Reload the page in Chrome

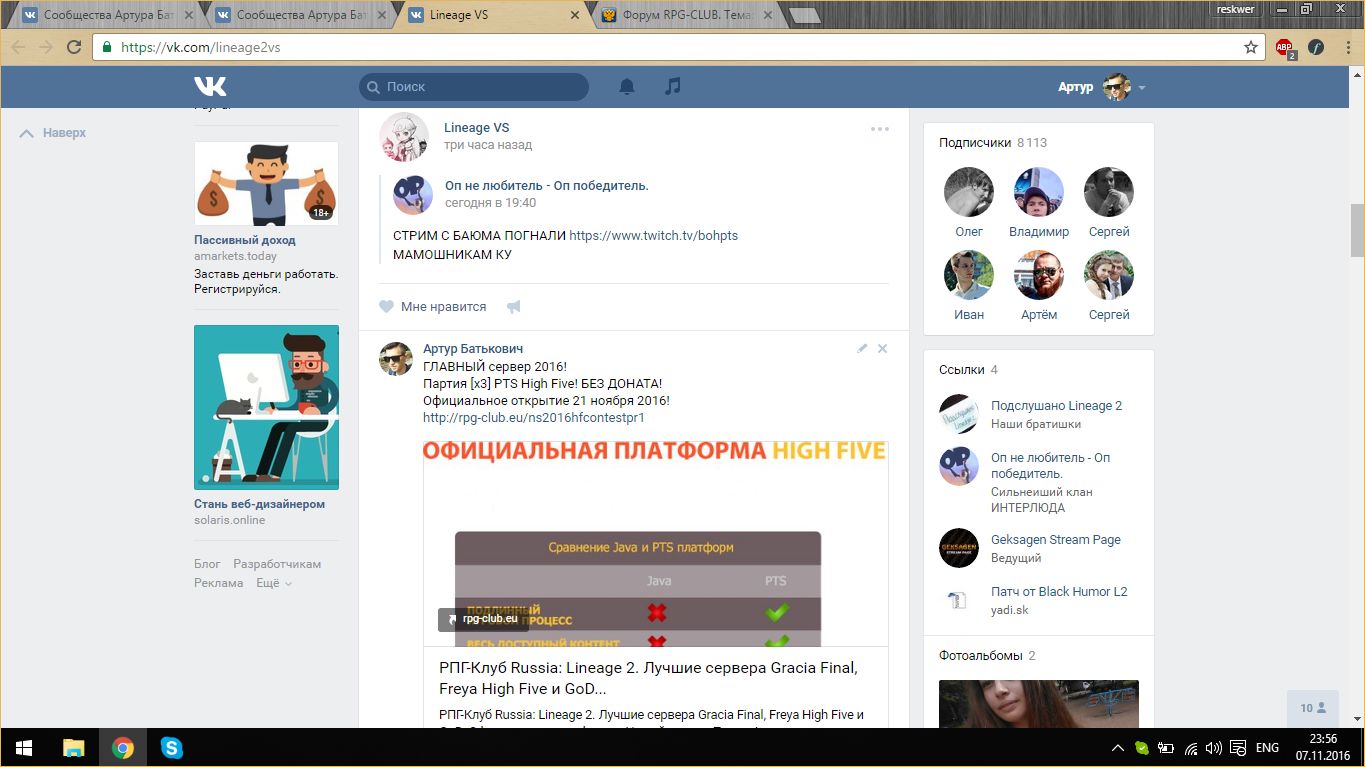tap(74, 47)
